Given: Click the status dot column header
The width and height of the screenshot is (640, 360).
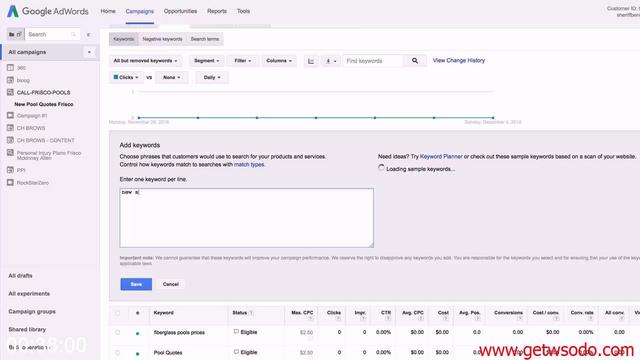Looking at the screenshot, I should [x=138, y=313].
